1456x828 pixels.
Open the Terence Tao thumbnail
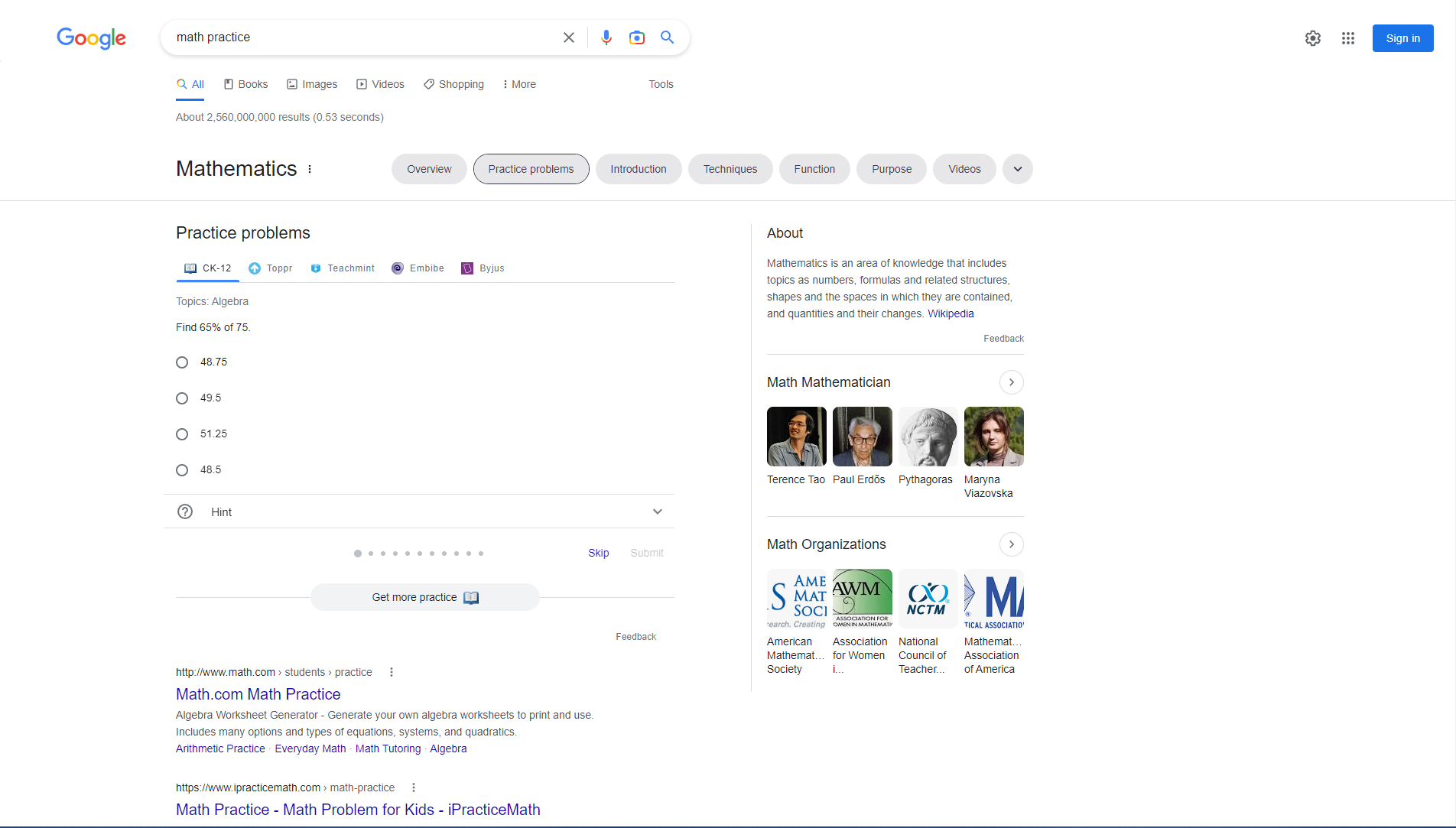click(x=796, y=437)
